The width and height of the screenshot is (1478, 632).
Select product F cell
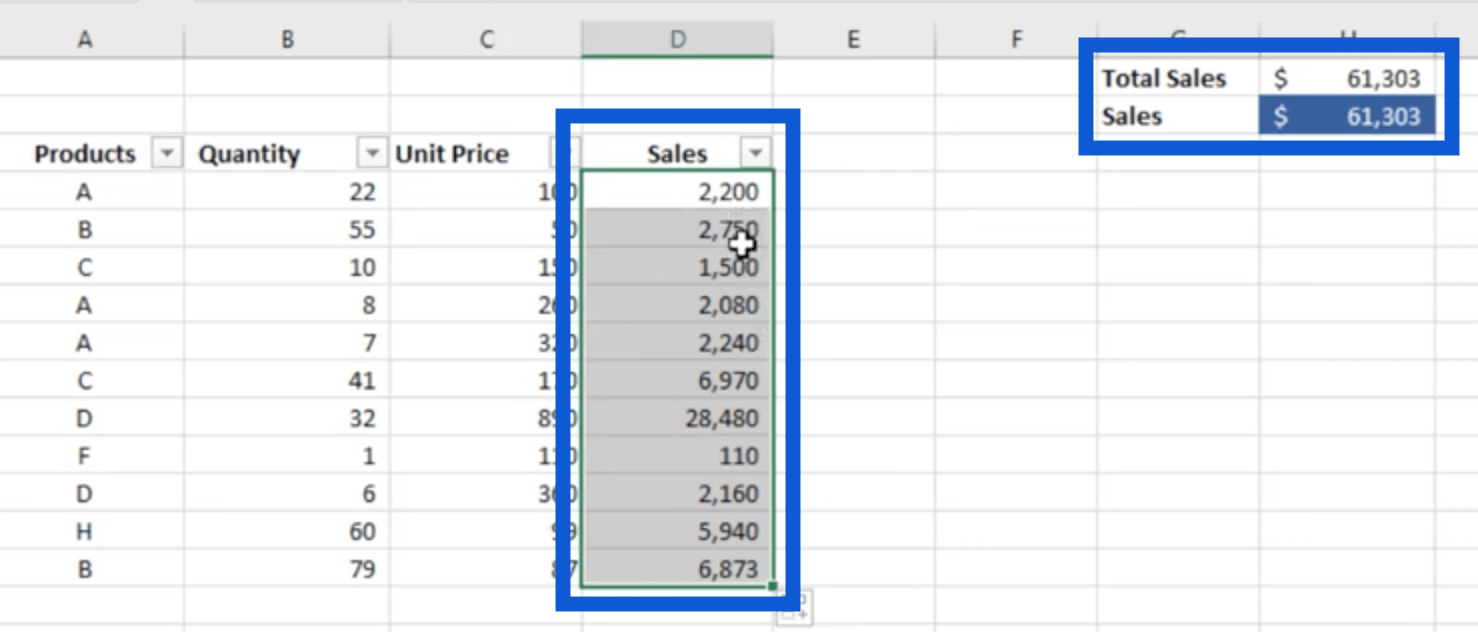click(x=85, y=456)
